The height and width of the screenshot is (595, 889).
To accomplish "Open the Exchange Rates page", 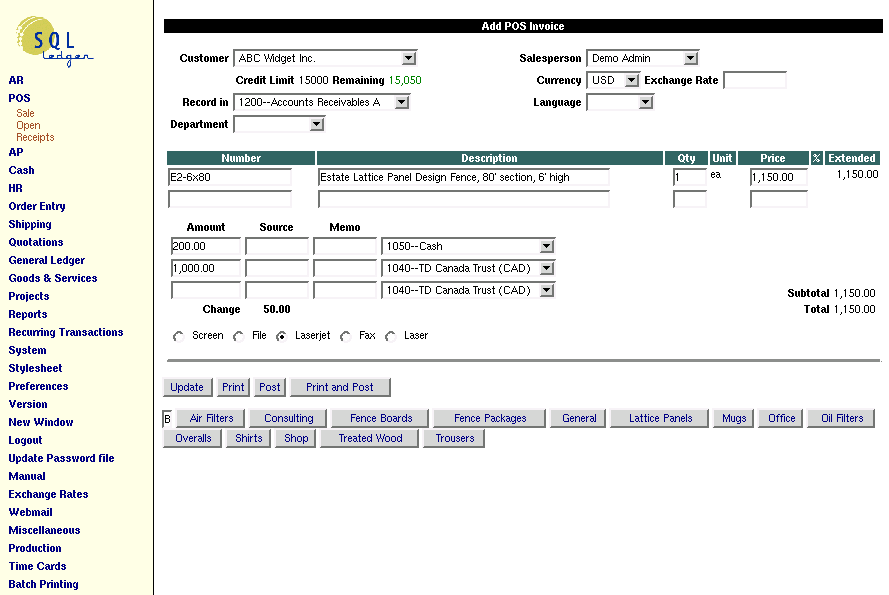I will [48, 494].
